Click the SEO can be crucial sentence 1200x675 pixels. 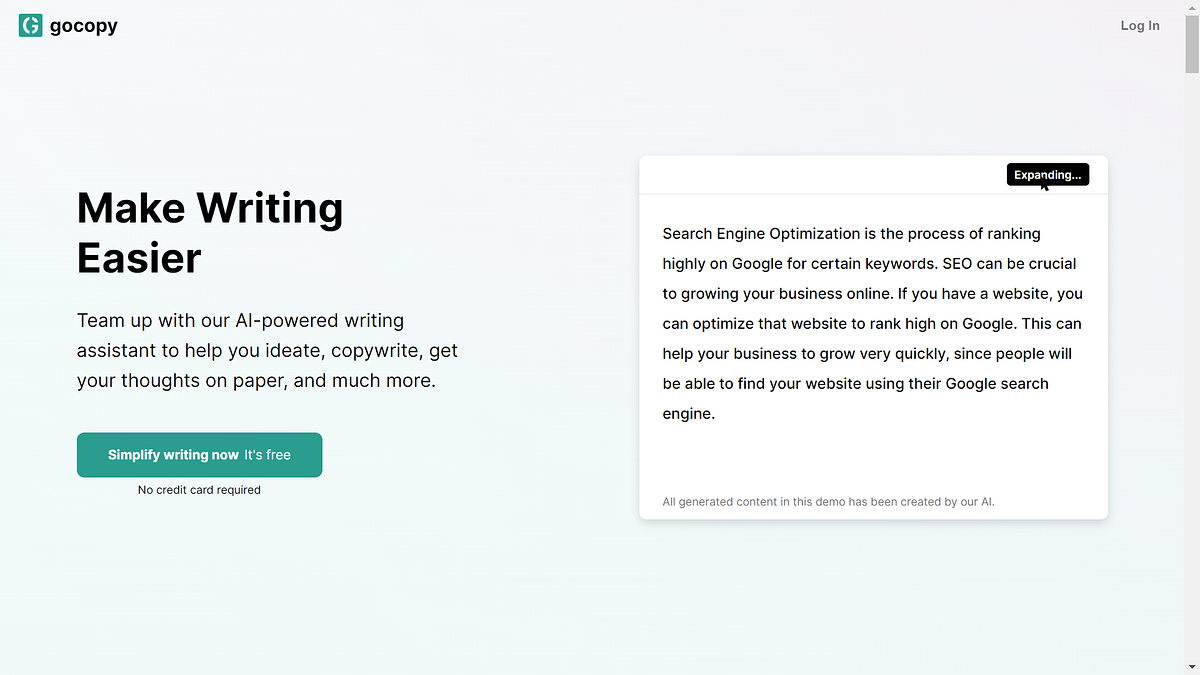(x=1008, y=264)
